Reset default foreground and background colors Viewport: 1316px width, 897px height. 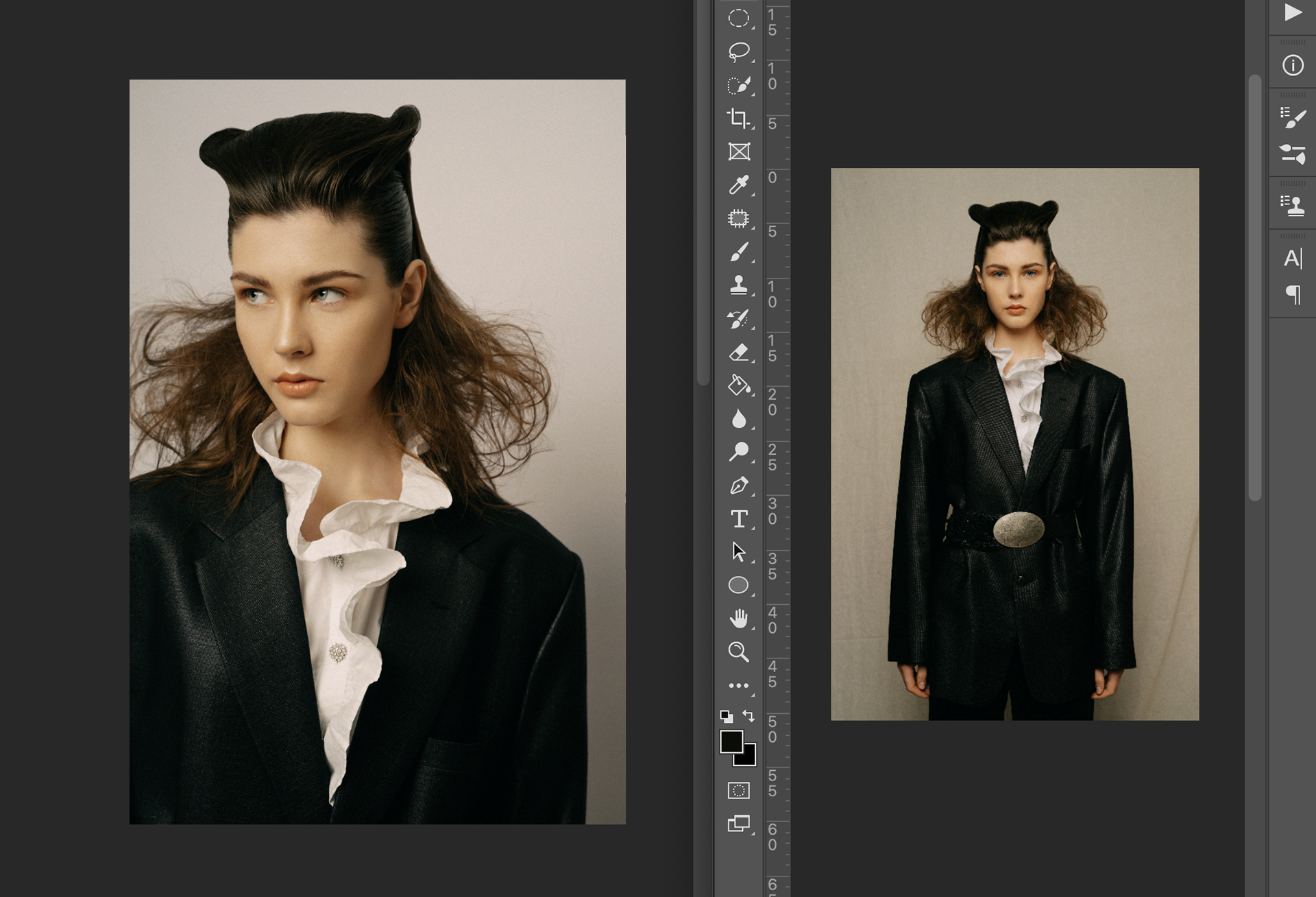pyautogui.click(x=727, y=717)
